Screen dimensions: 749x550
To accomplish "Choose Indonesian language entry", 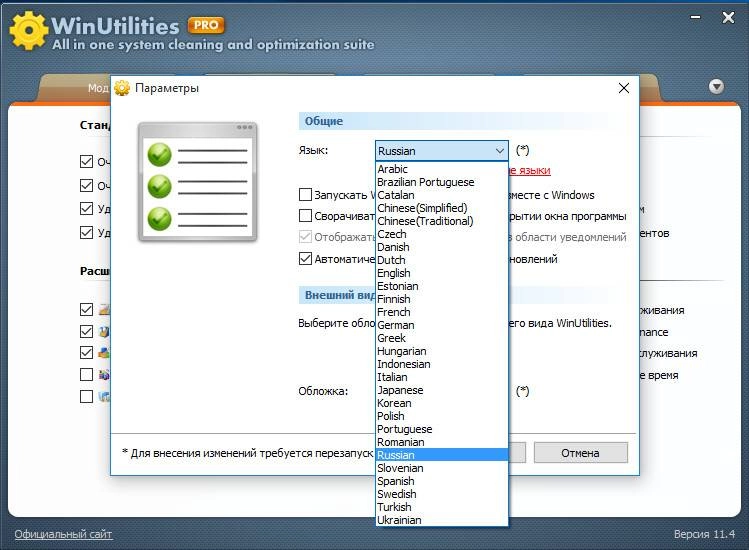I will click(x=441, y=364).
